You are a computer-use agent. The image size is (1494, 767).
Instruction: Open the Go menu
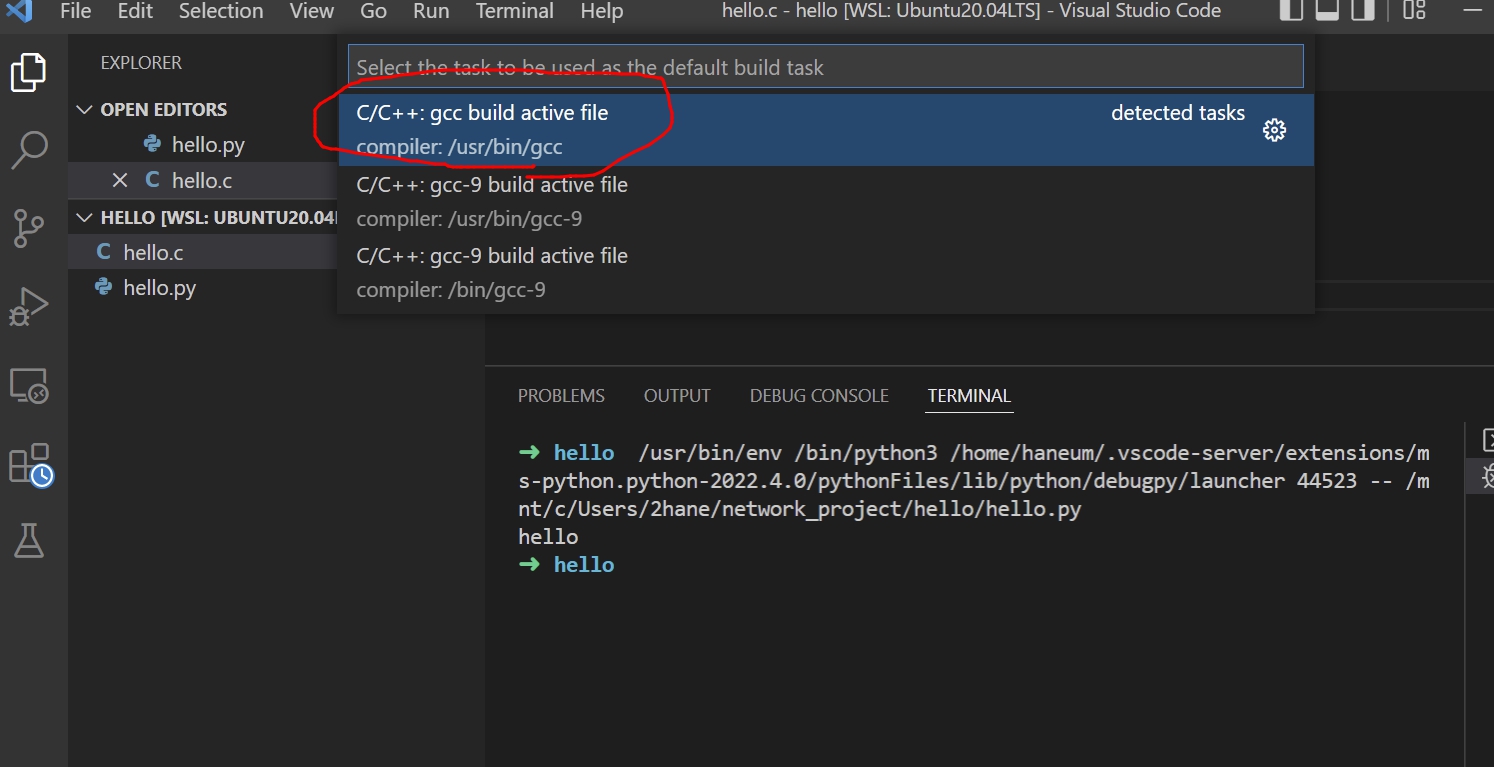pyautogui.click(x=373, y=11)
